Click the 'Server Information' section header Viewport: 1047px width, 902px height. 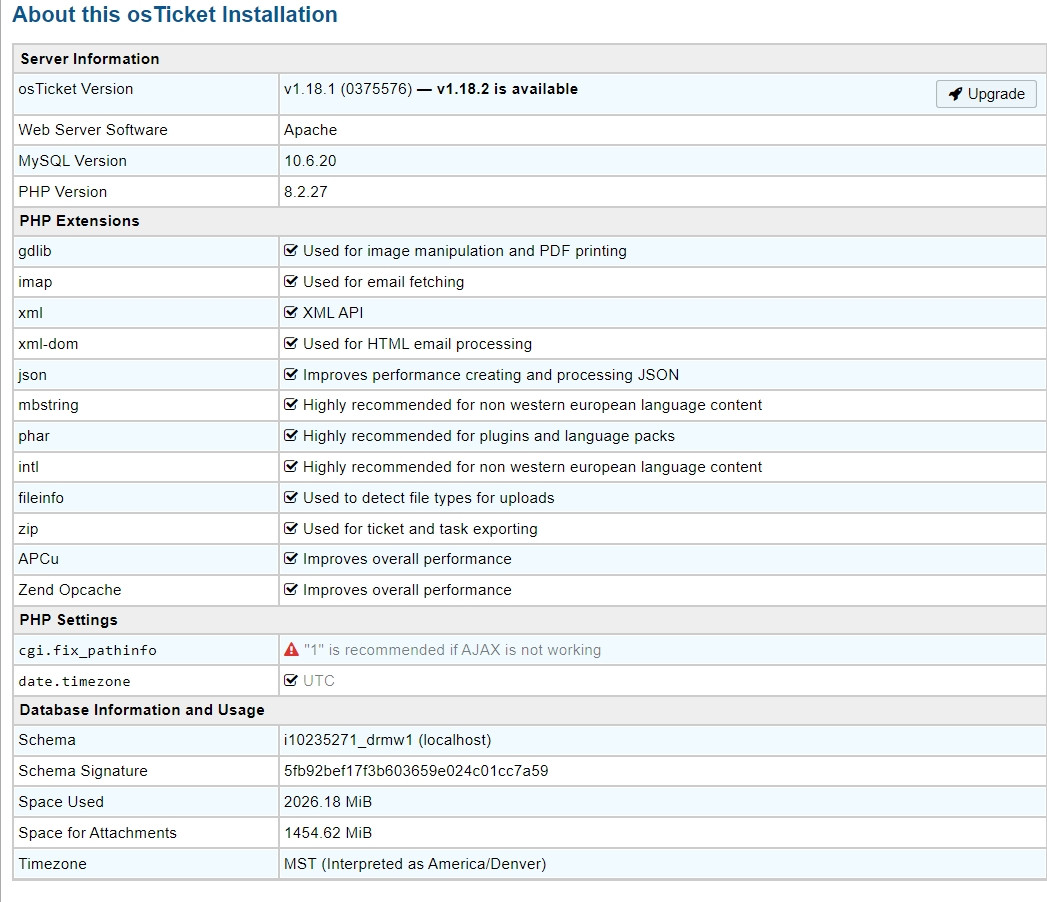(89, 59)
